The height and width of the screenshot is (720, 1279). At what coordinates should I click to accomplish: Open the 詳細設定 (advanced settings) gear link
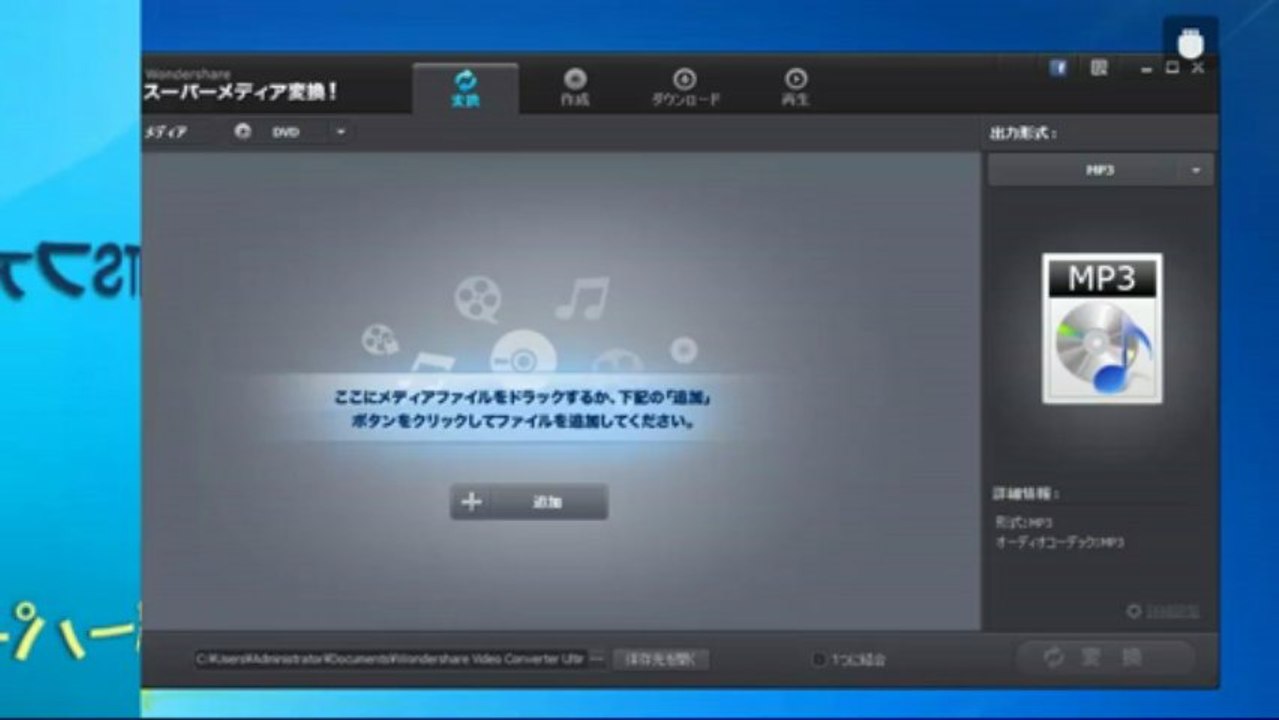1163,611
